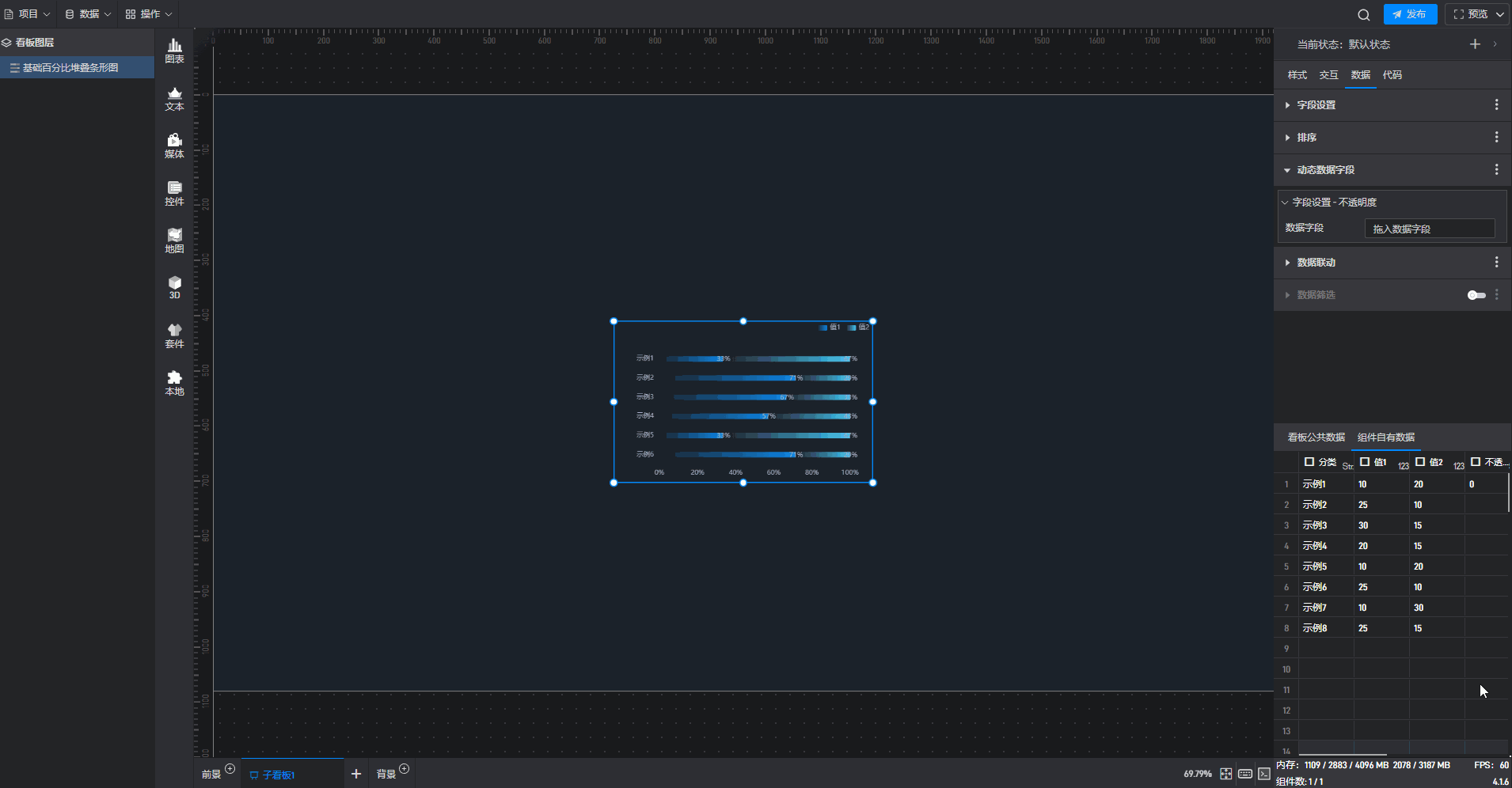Screen dimensions: 1512x788
Task: Open the 项目 dropdown menu
Action: coord(28,14)
